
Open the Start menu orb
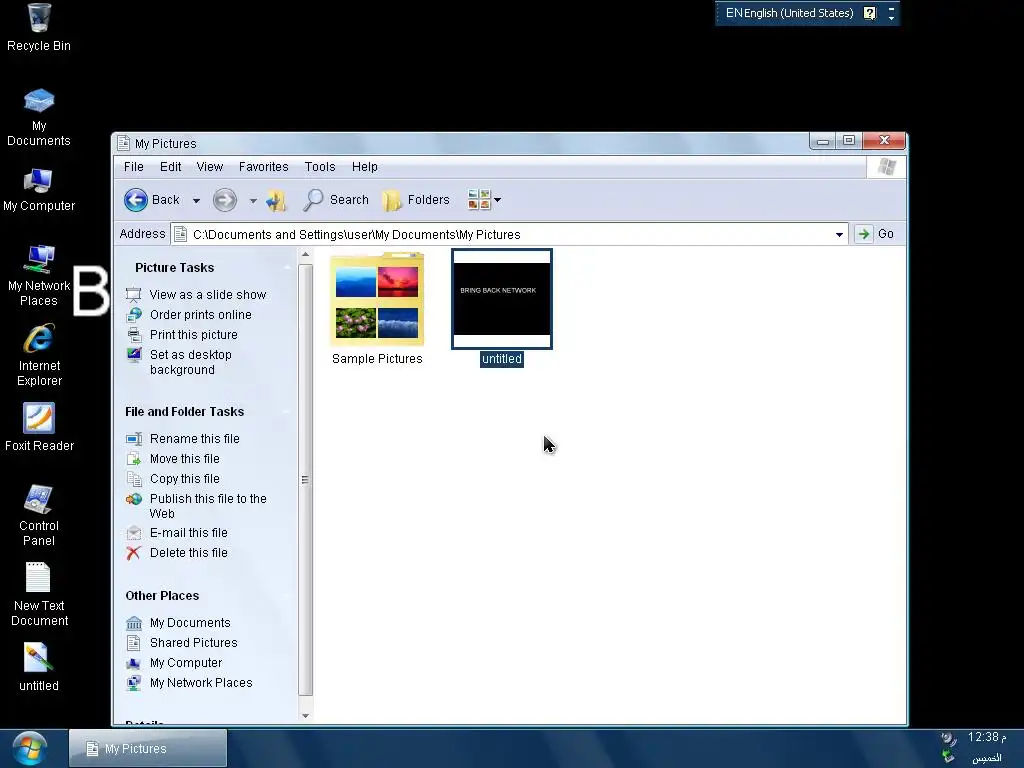29,748
